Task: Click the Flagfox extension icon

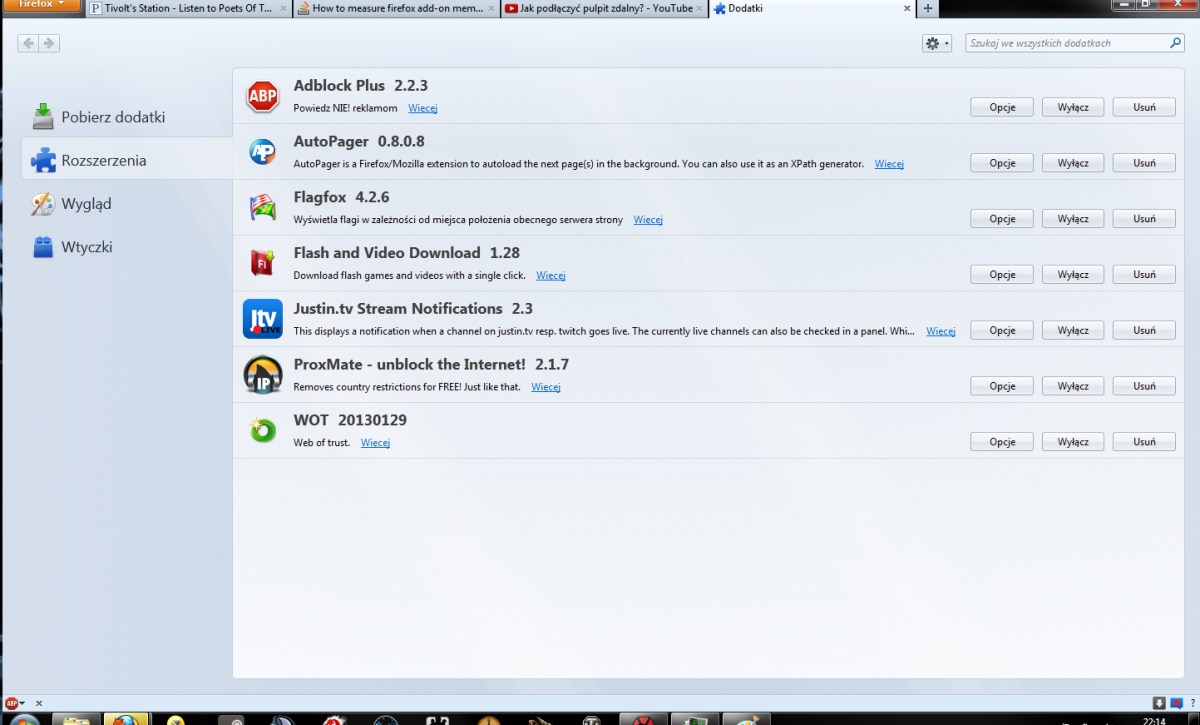Action: (x=262, y=208)
